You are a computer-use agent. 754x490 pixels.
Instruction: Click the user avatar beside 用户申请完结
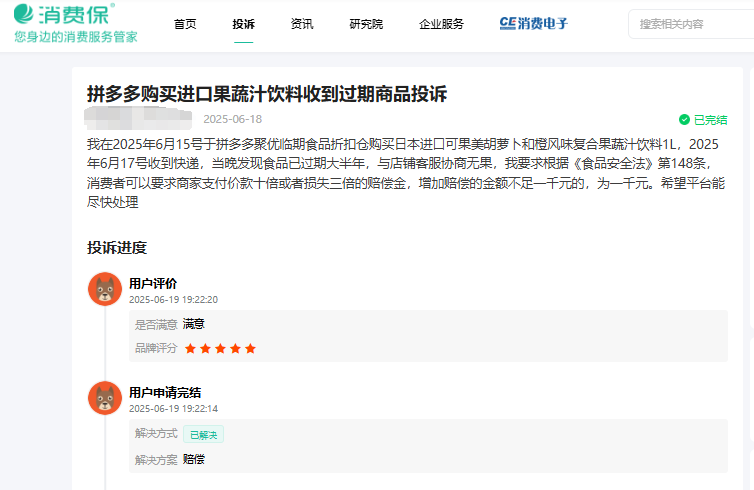pyautogui.click(x=105, y=398)
